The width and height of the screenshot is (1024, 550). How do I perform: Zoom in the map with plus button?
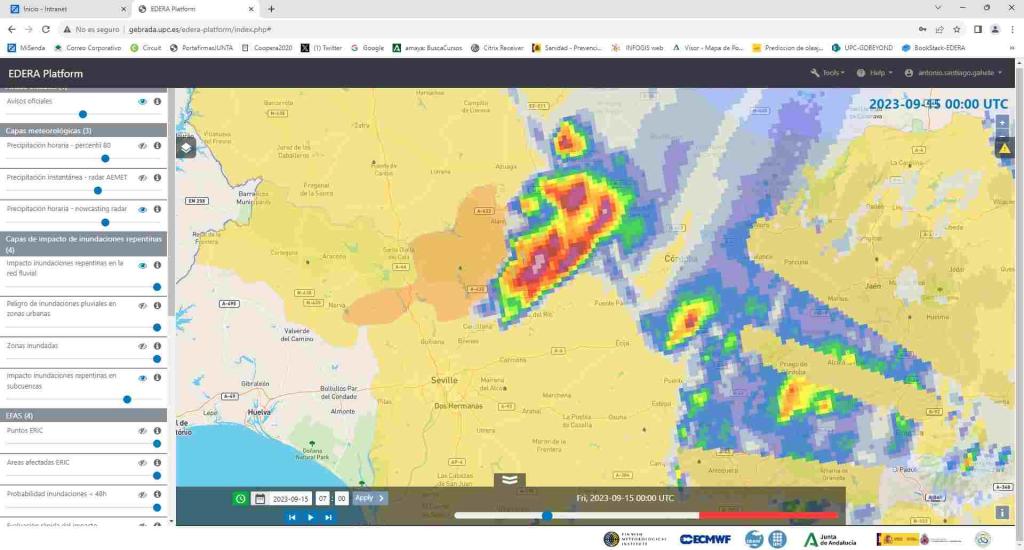click(x=1002, y=122)
